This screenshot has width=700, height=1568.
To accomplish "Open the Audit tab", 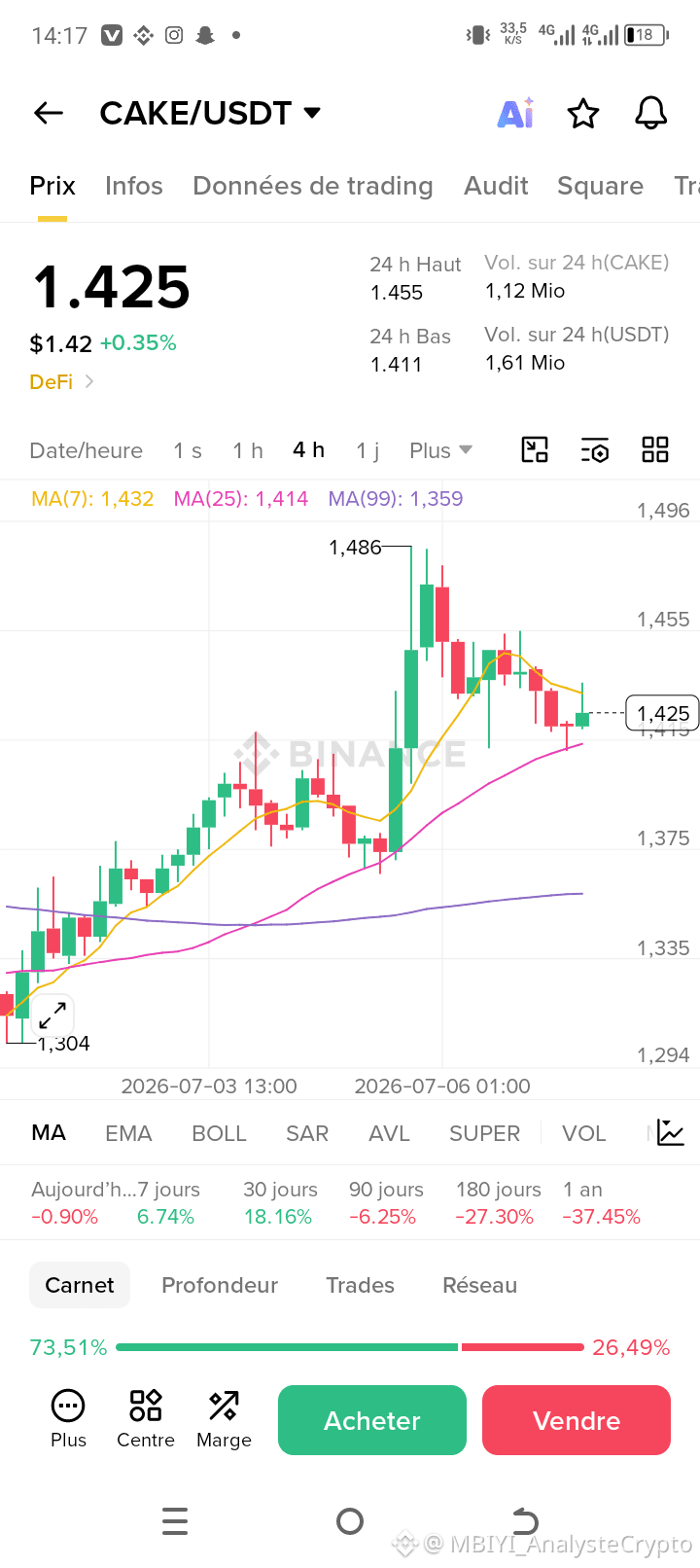I will pos(496,186).
